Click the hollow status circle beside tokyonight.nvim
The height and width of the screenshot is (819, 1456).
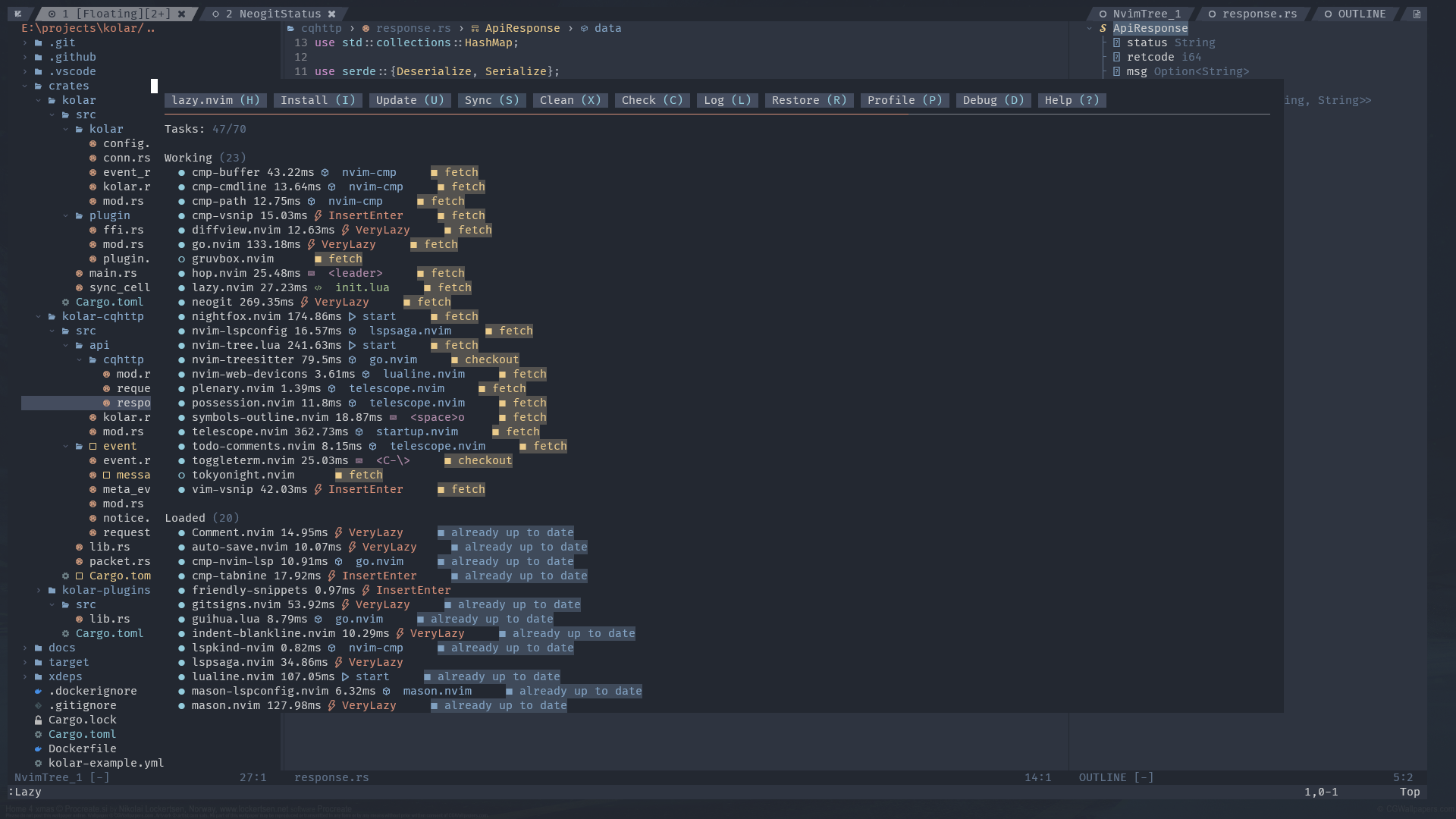click(x=181, y=475)
